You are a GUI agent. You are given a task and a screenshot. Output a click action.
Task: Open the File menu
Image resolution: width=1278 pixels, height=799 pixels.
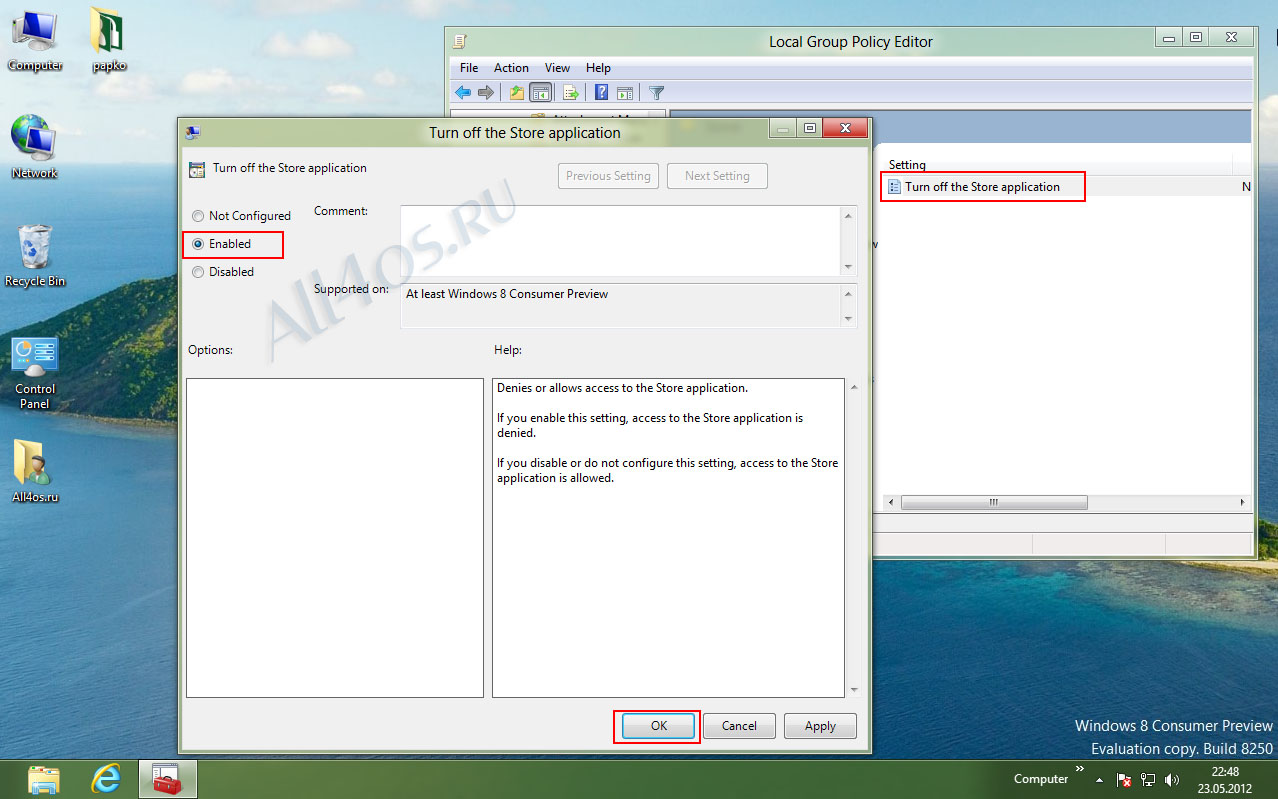469,68
